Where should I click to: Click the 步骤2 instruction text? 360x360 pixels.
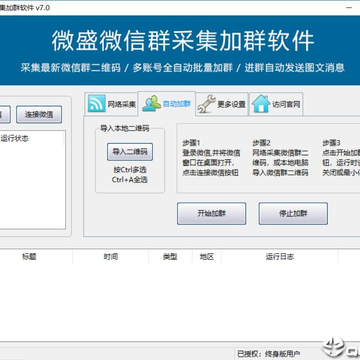click(x=280, y=158)
